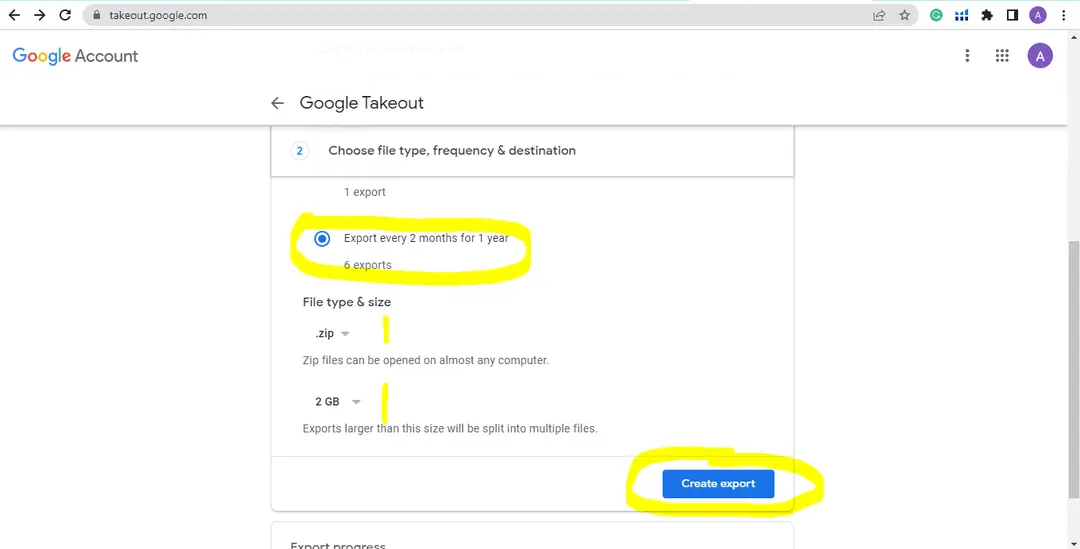Click the Create export button
1080x549 pixels.
click(x=718, y=484)
